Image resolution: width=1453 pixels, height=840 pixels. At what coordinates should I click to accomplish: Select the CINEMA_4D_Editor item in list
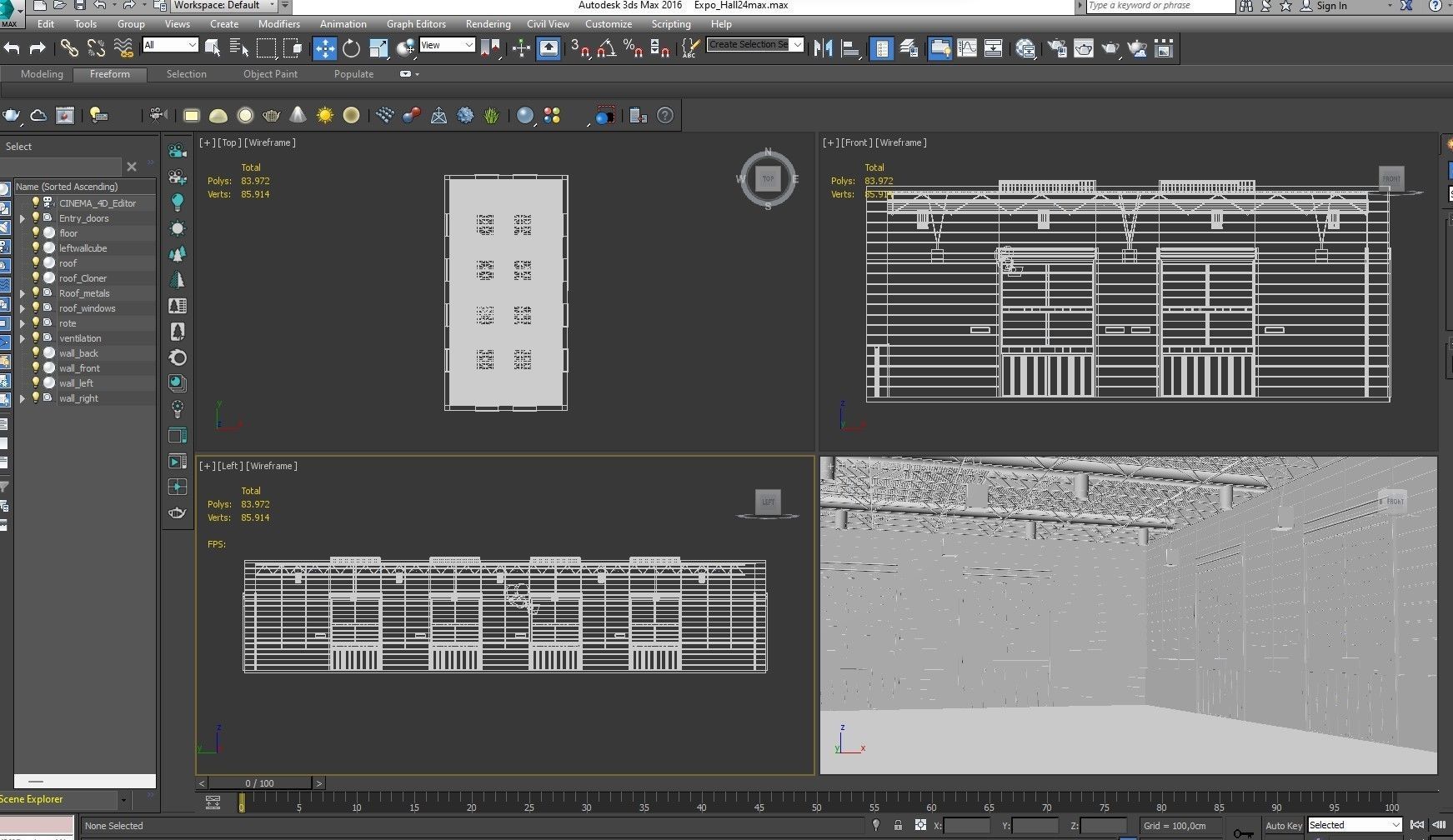pyautogui.click(x=97, y=203)
